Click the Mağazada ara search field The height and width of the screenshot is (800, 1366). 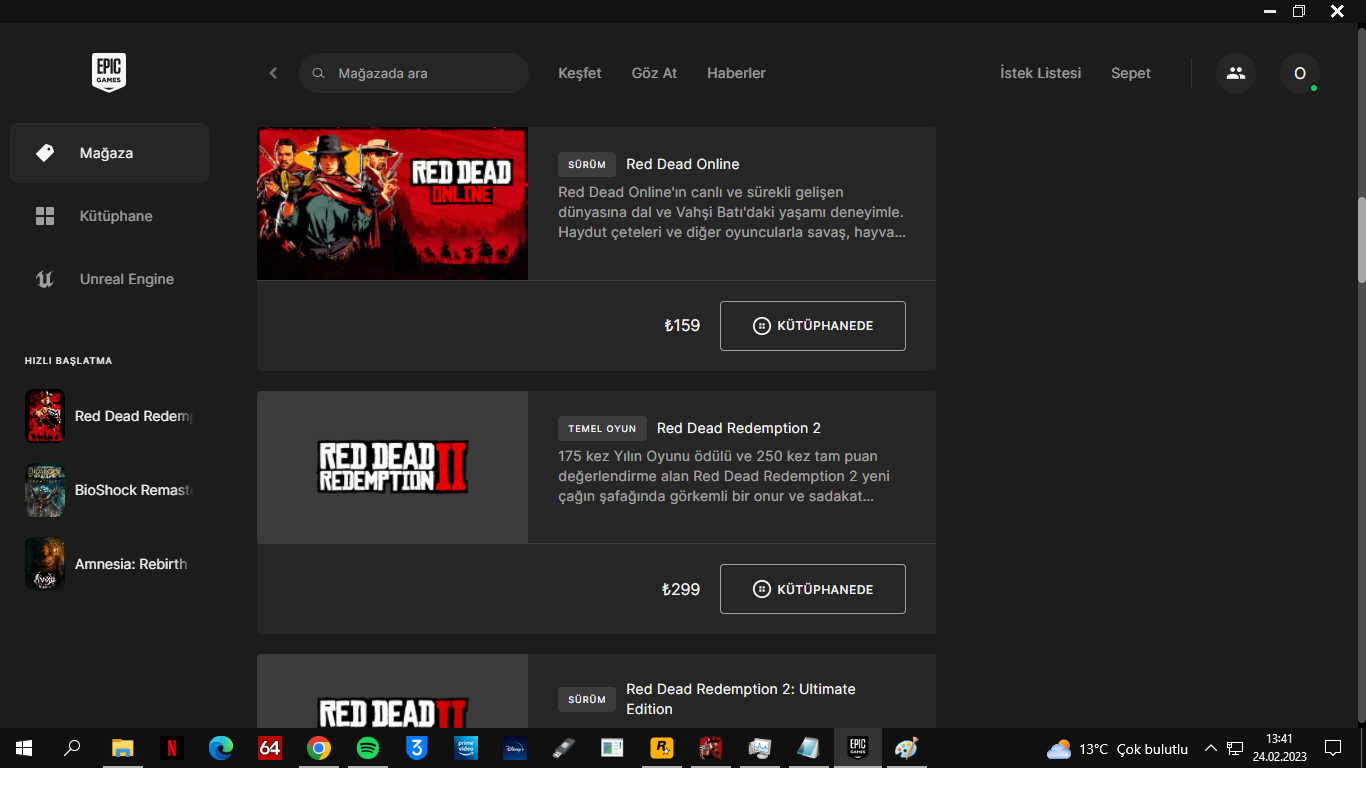414,73
